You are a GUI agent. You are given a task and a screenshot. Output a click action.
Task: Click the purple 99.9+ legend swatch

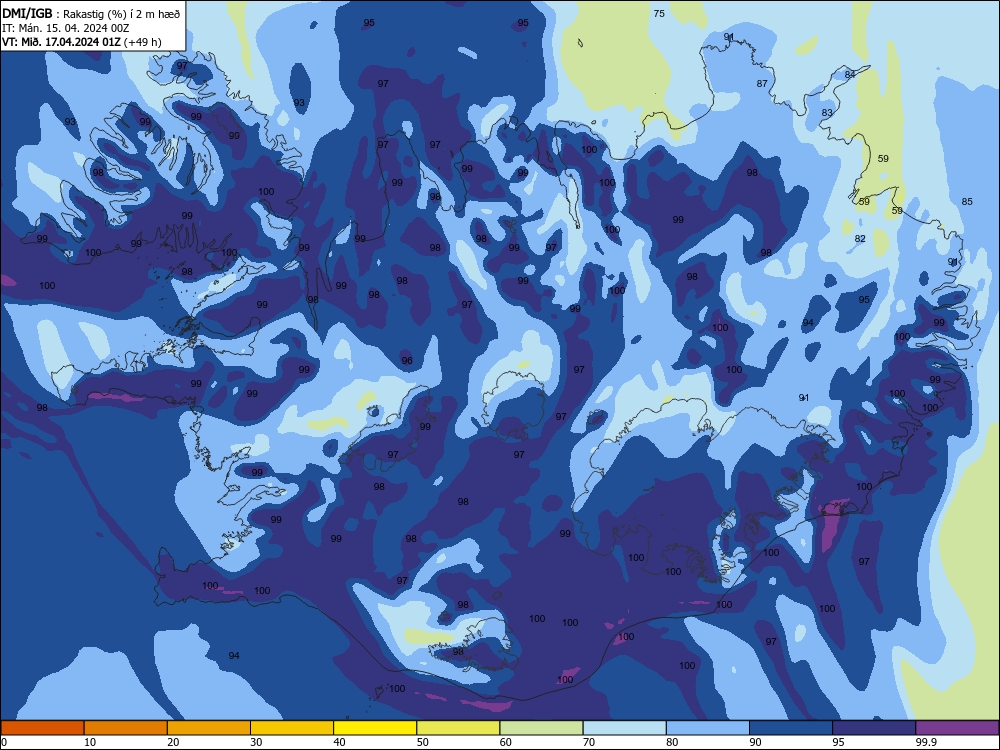click(x=957, y=728)
